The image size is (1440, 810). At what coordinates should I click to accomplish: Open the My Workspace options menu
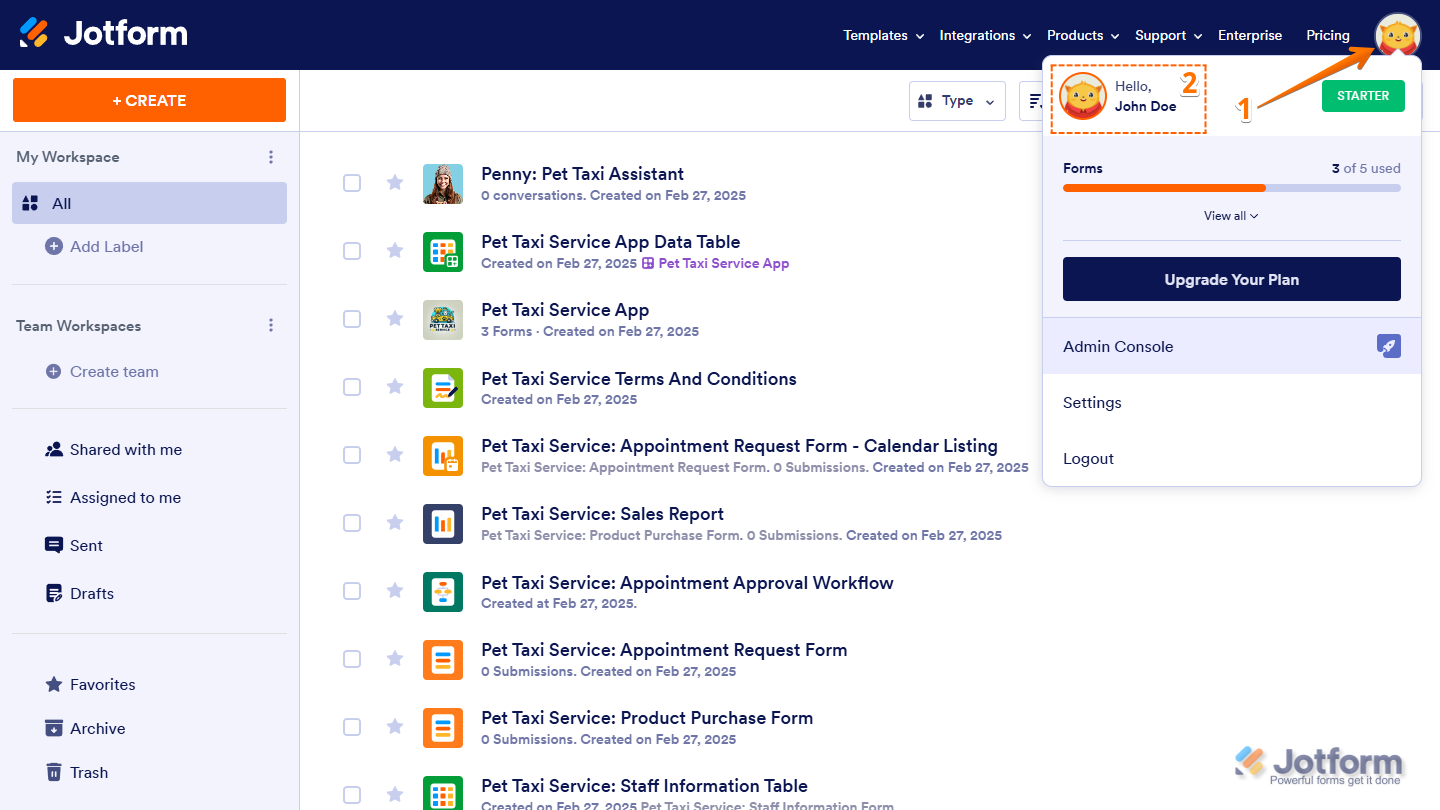click(x=270, y=157)
